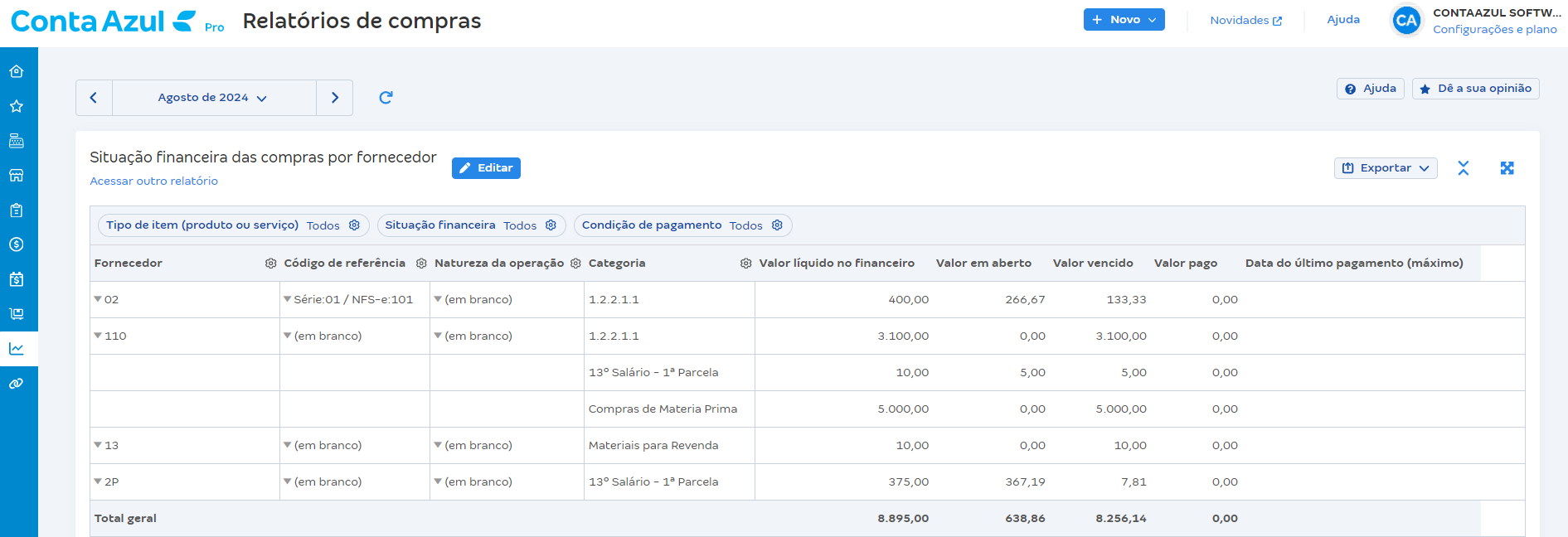Open the clipboard sidebar icon

[x=17, y=210]
